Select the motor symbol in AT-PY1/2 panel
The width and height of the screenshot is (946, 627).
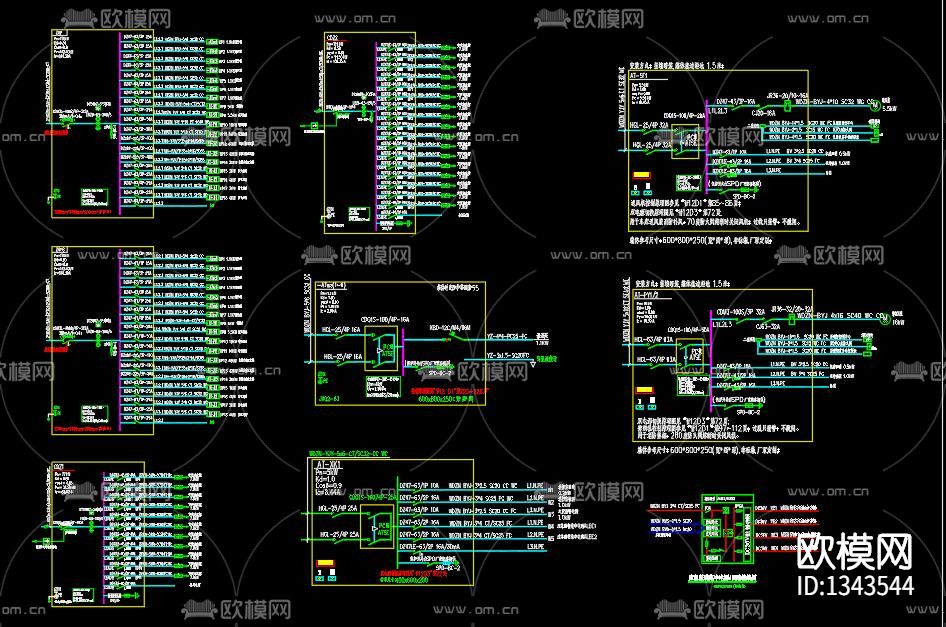[884, 320]
